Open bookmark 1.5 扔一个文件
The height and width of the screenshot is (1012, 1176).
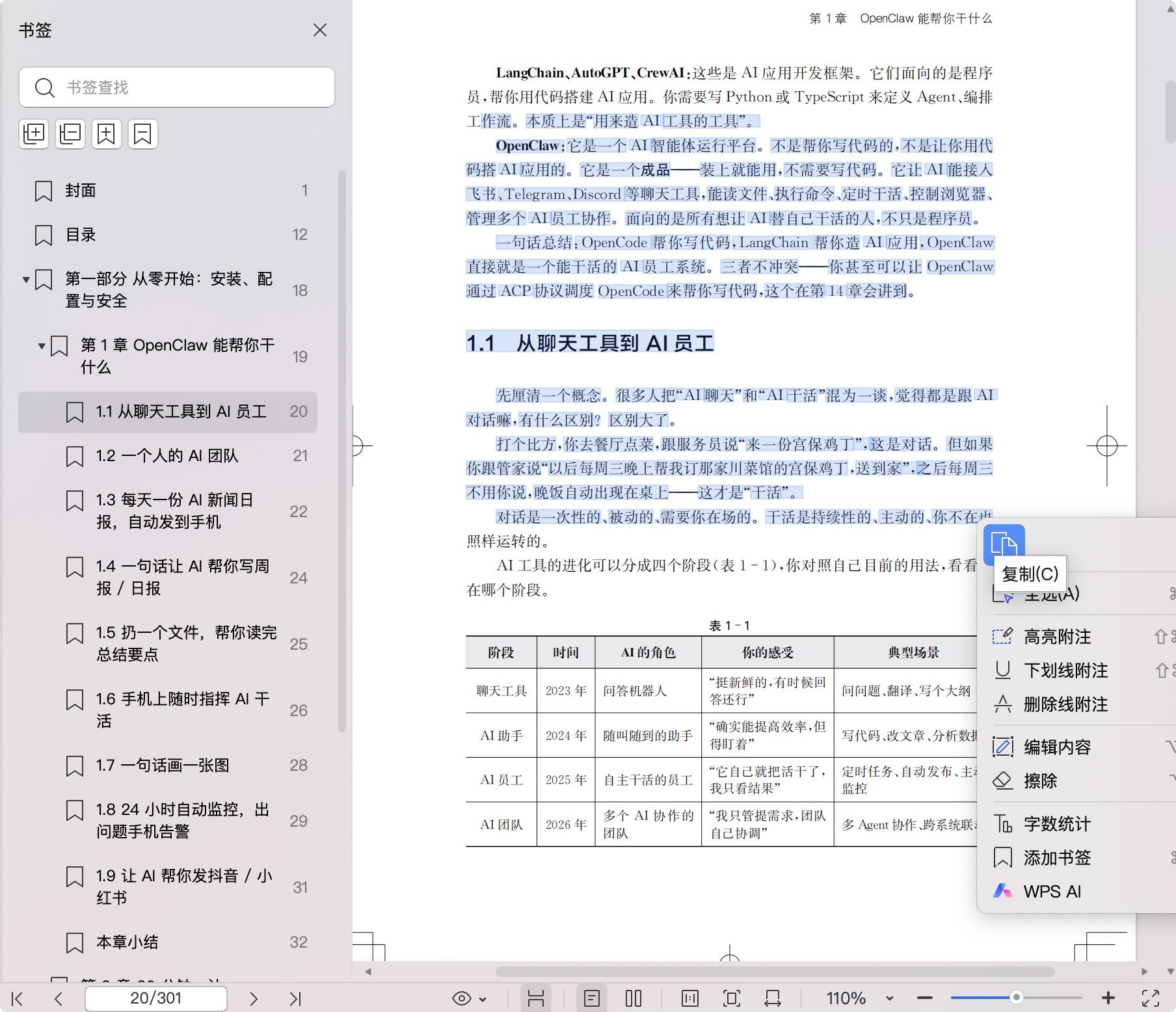pos(168,644)
